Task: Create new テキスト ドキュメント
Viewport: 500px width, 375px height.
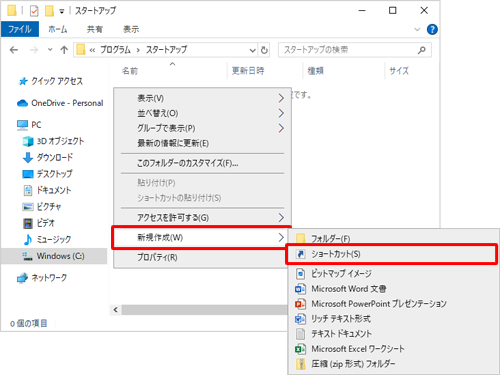Action: click(393, 334)
